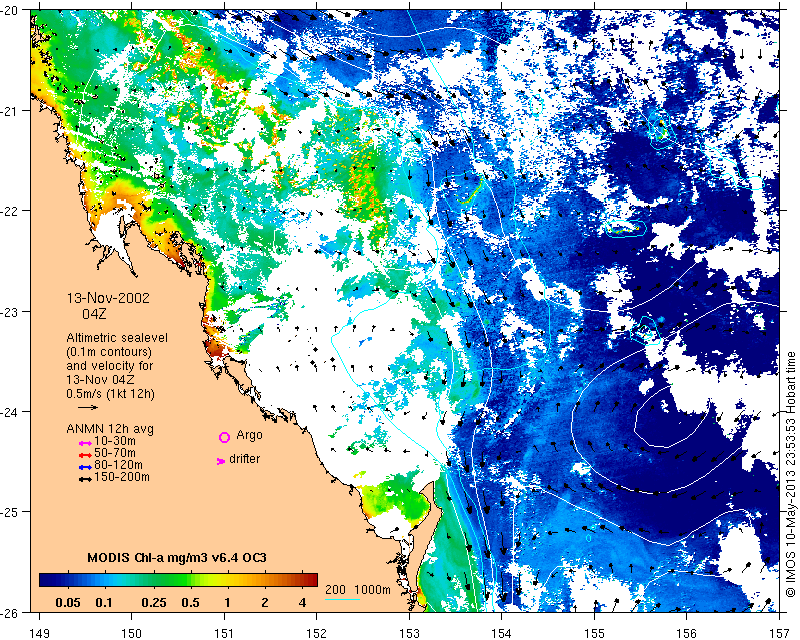Click the '2' color bar value
The image size is (800, 640).
coord(265,603)
